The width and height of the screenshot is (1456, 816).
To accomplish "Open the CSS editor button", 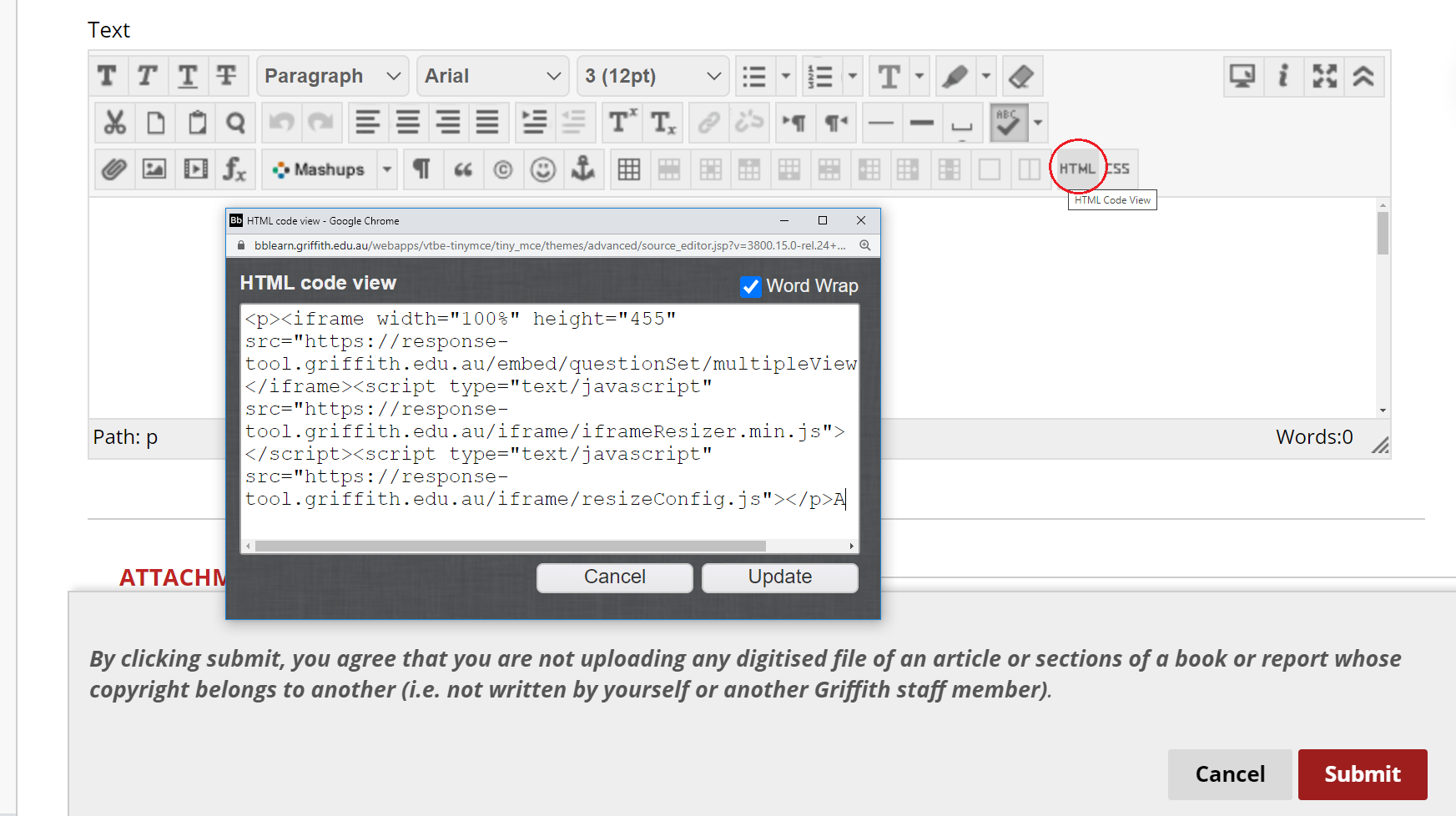I will 1119,169.
